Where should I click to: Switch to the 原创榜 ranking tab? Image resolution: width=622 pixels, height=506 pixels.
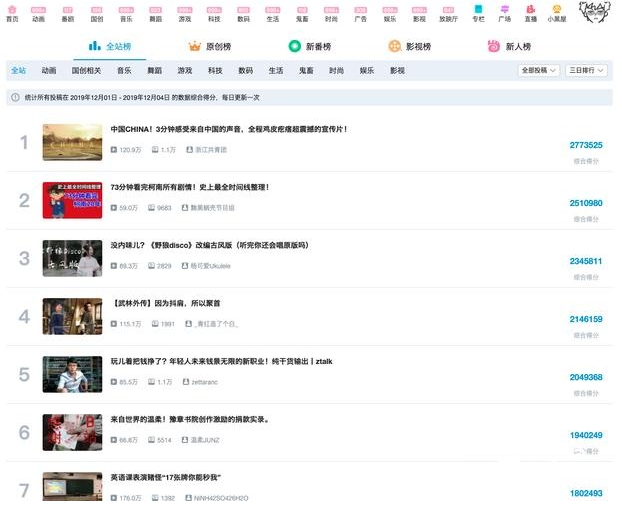click(x=210, y=46)
